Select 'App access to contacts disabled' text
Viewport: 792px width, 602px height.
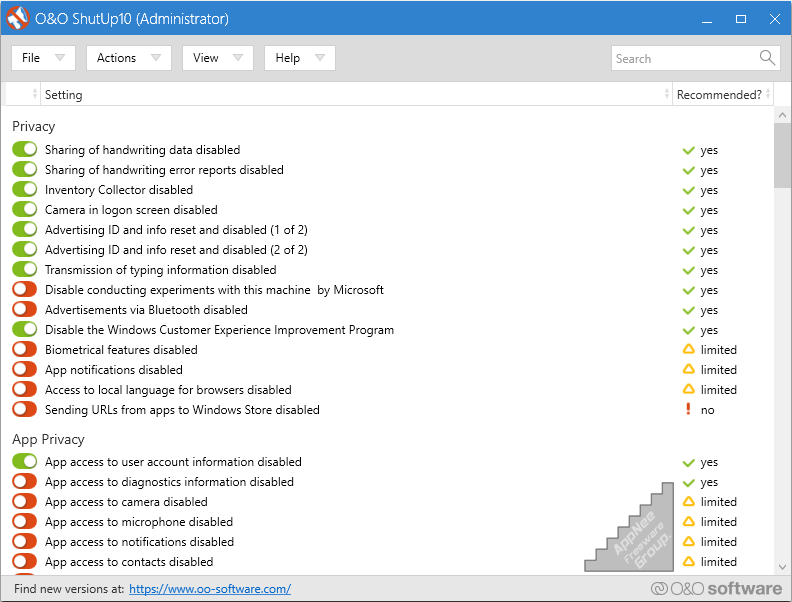(129, 562)
